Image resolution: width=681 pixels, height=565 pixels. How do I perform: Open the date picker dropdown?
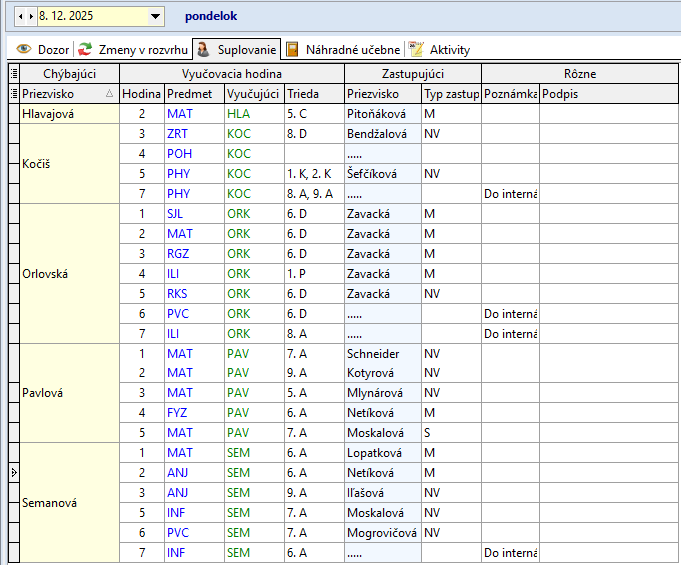click(x=155, y=17)
